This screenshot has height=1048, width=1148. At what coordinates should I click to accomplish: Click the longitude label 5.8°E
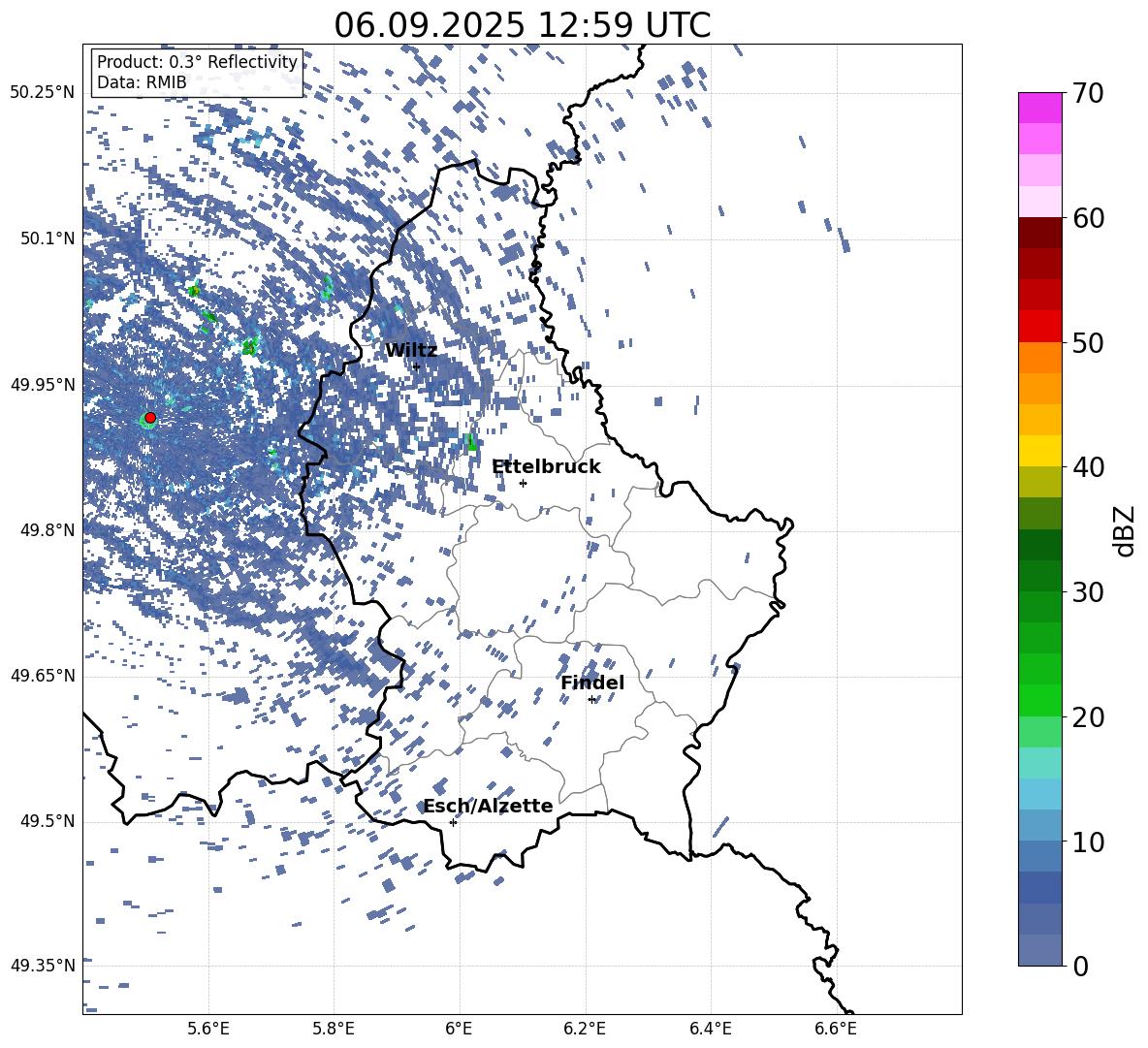coord(334,1029)
